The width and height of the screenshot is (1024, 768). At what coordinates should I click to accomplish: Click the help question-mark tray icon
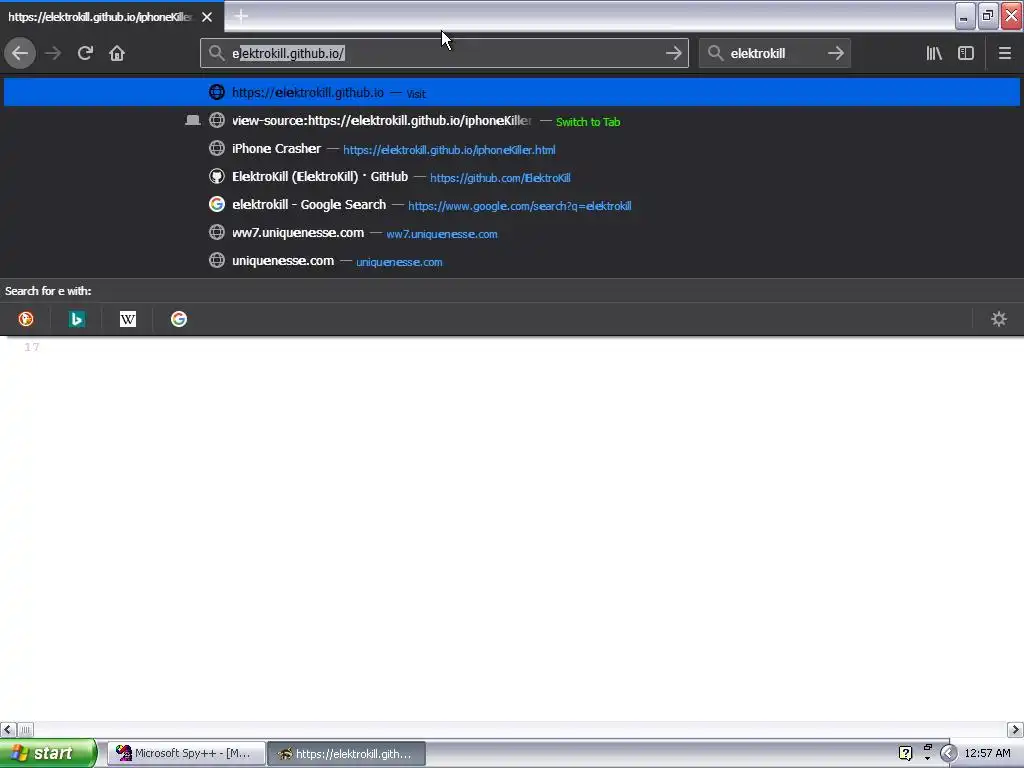point(905,754)
